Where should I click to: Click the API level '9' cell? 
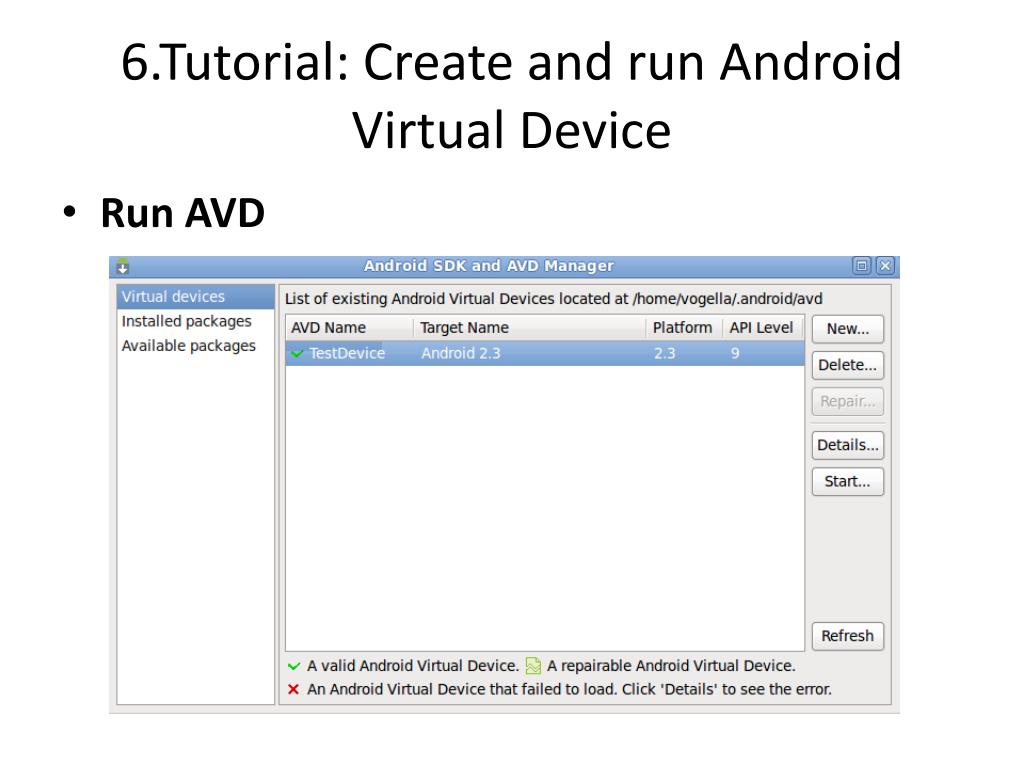pyautogui.click(x=735, y=353)
